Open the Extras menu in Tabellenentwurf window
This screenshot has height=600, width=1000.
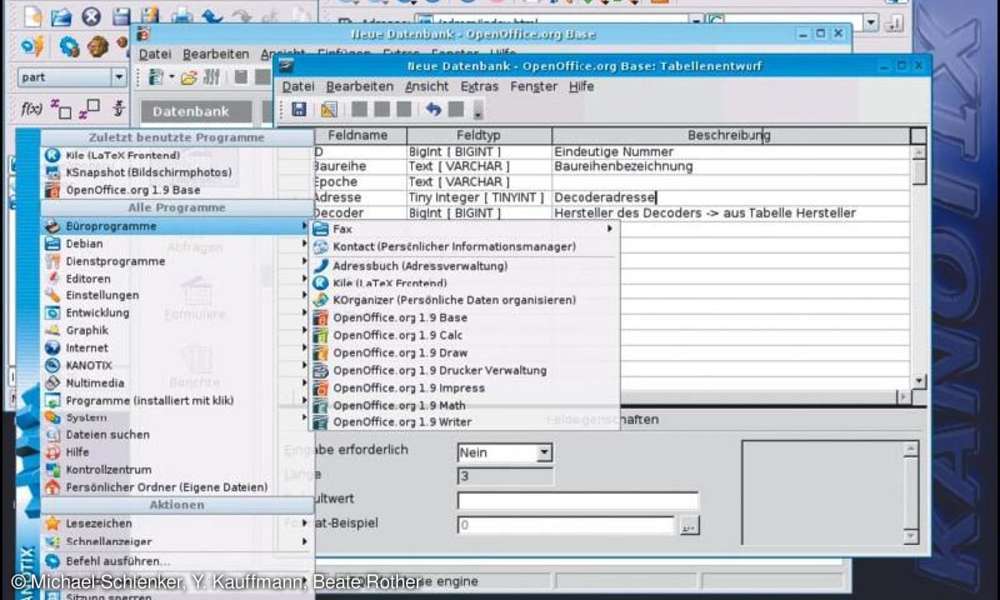coord(479,86)
